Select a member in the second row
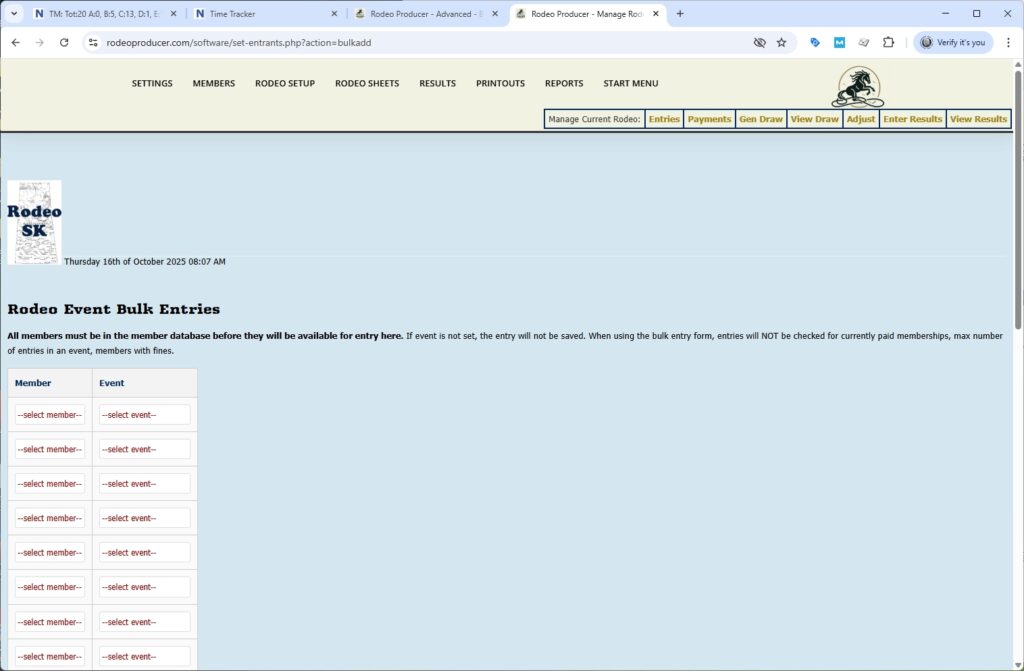Image resolution: width=1024 pixels, height=671 pixels. click(x=48, y=448)
